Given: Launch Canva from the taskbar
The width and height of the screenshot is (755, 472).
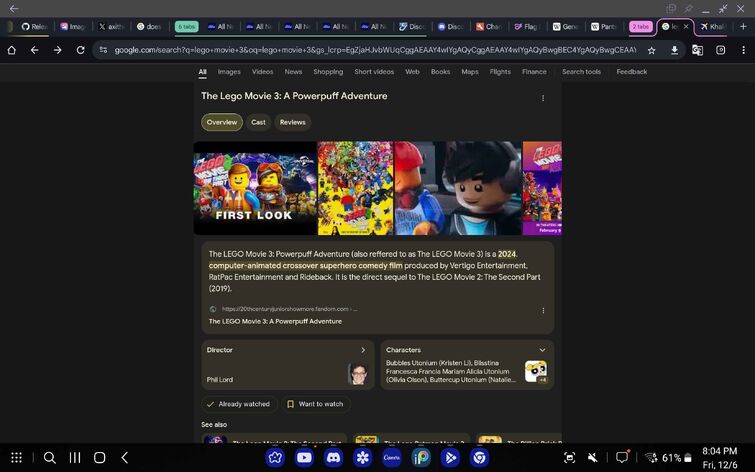Looking at the screenshot, I should (391, 458).
